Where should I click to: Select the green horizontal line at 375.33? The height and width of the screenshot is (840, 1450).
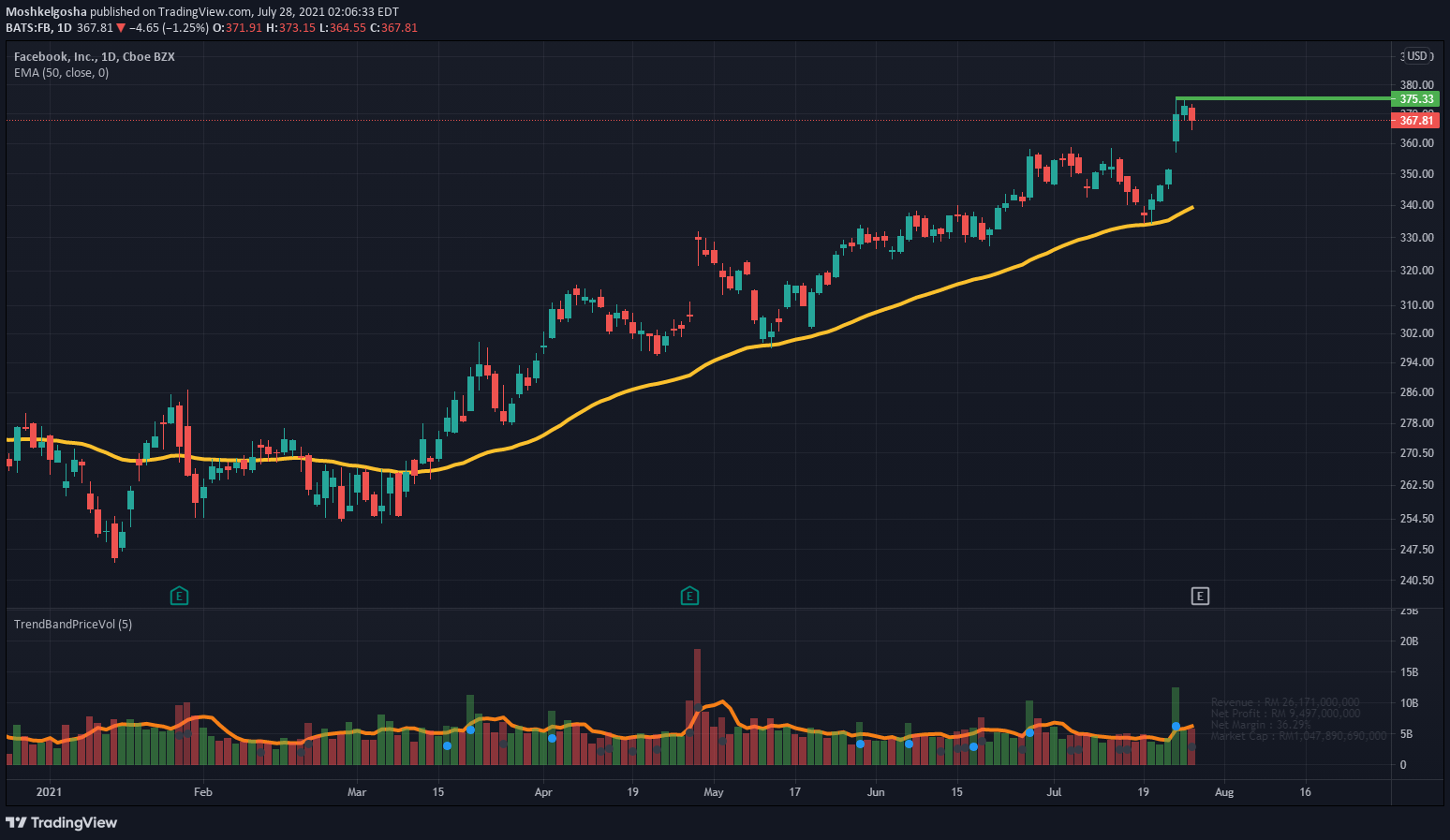1283,97
